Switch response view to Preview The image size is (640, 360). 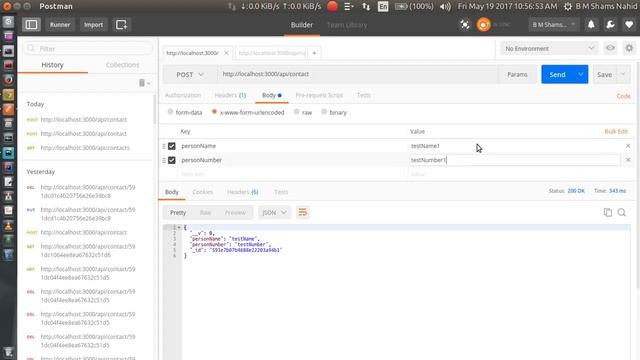tap(235, 213)
